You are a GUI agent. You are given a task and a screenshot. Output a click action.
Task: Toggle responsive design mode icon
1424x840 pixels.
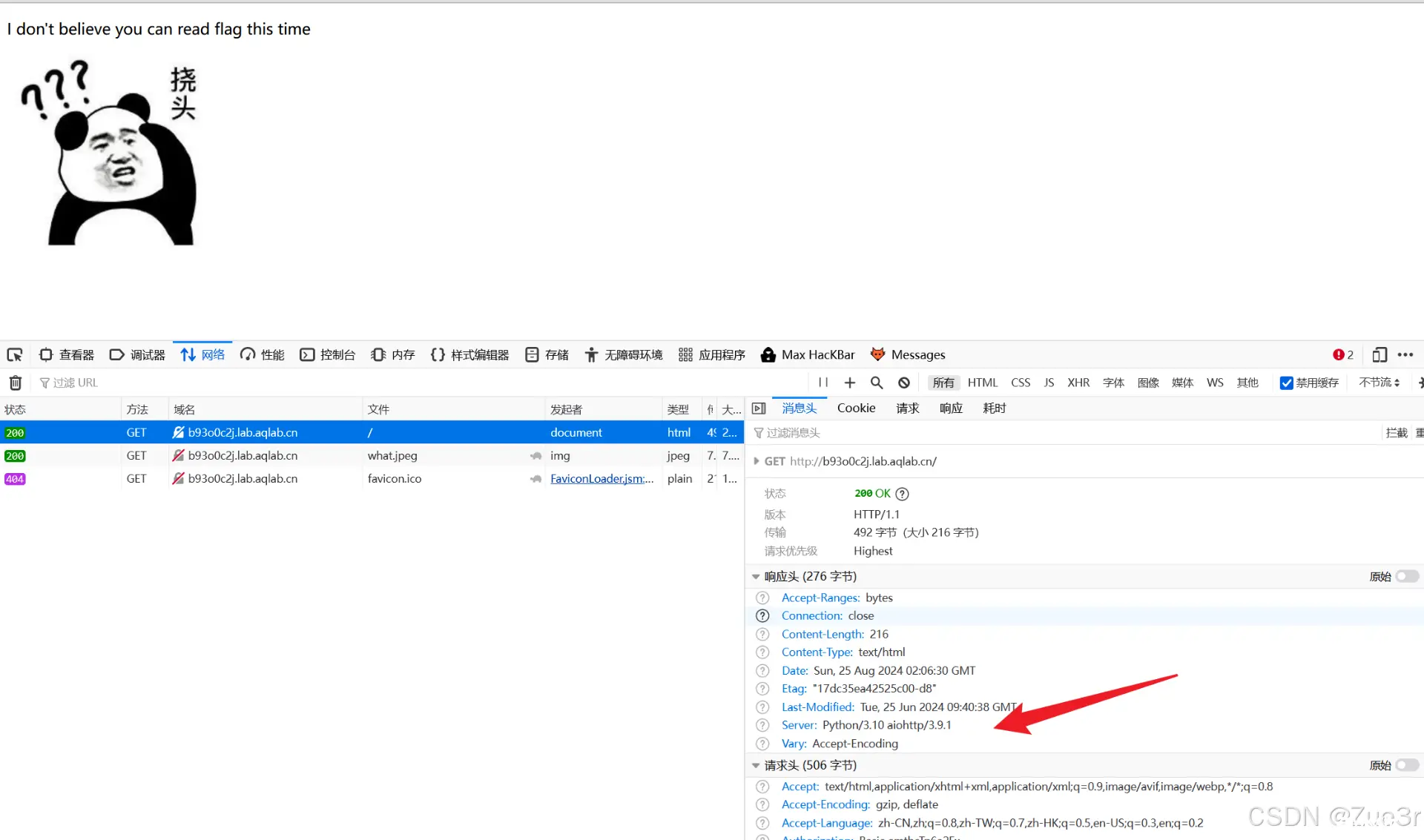(1379, 354)
